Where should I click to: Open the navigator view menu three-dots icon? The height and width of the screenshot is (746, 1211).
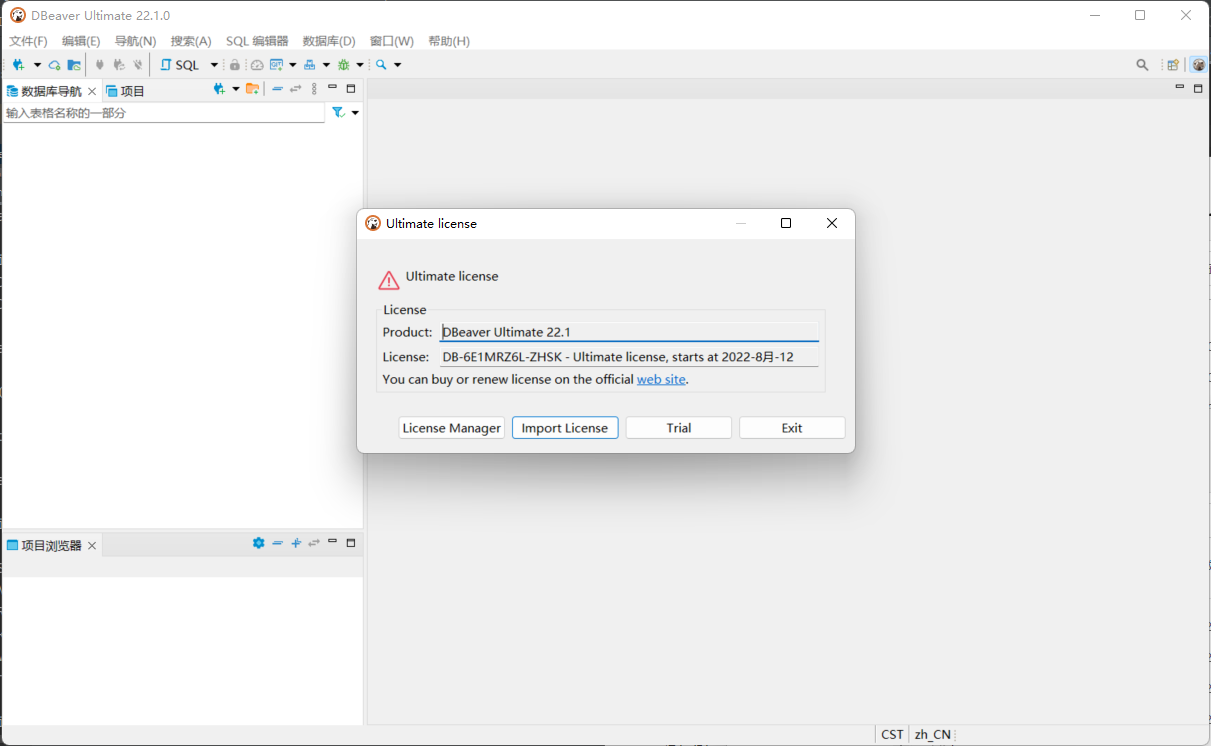pyautogui.click(x=314, y=89)
